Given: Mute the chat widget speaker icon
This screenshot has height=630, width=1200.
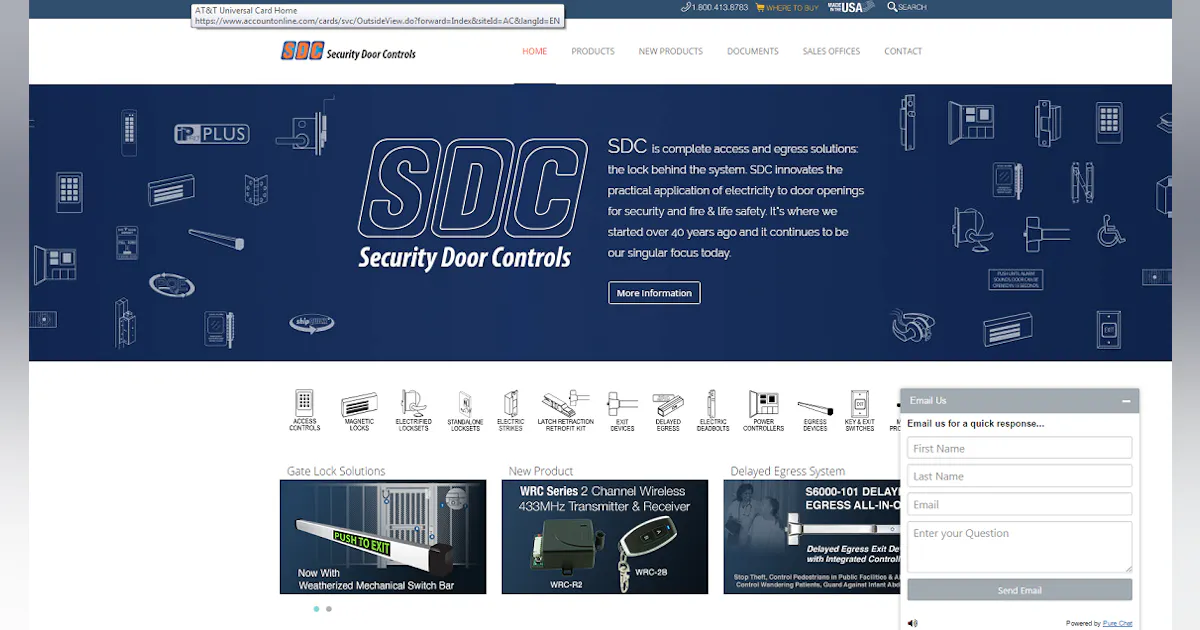Looking at the screenshot, I should (x=911, y=622).
